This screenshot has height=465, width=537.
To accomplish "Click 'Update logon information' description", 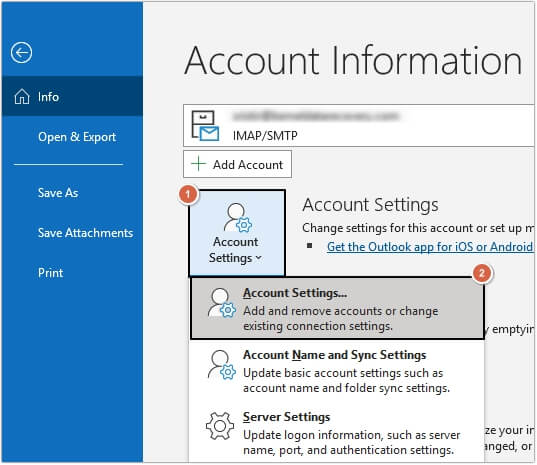I will coord(351,442).
